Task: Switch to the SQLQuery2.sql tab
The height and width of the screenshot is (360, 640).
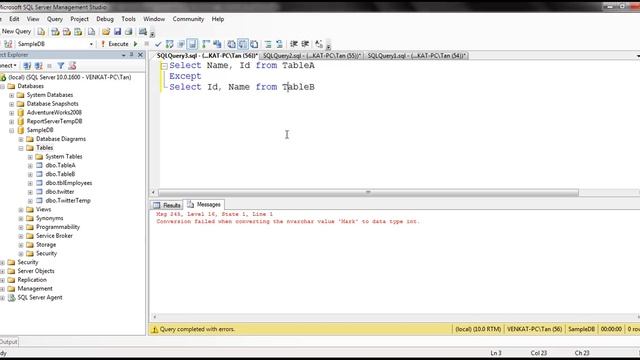Action: pos(311,56)
